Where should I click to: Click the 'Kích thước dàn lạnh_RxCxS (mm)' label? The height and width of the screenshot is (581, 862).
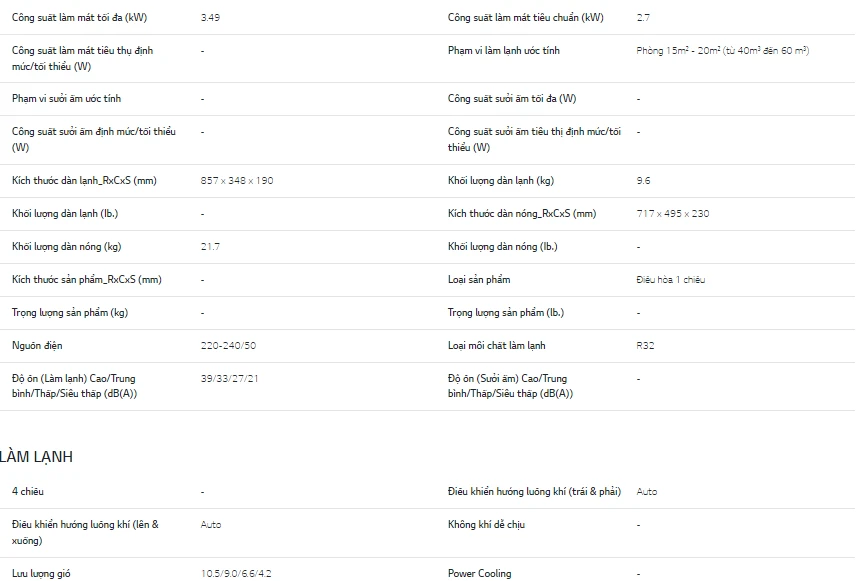click(x=84, y=181)
